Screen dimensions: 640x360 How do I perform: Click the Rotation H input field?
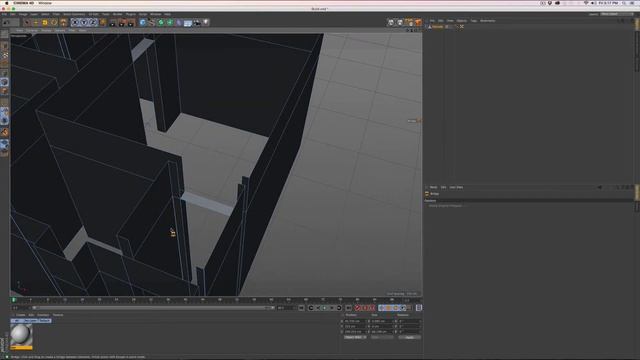[409, 321]
